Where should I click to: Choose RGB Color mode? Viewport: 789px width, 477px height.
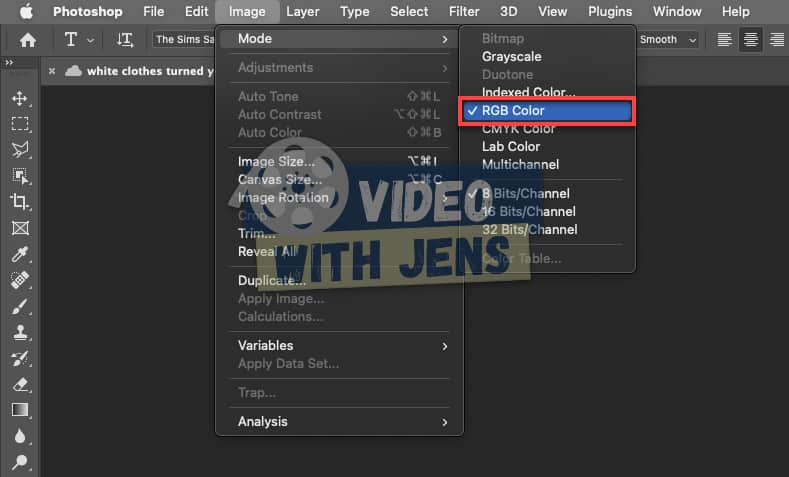[x=546, y=111]
